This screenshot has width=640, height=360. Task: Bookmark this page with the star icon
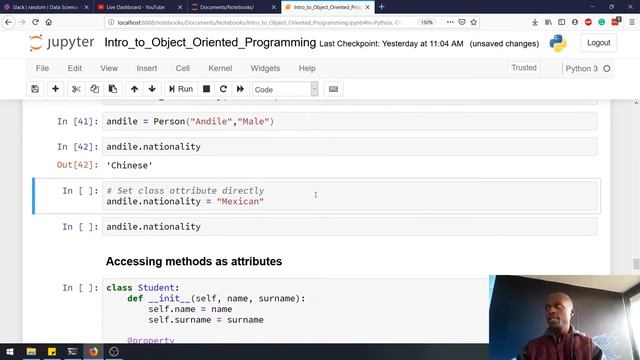(473, 22)
